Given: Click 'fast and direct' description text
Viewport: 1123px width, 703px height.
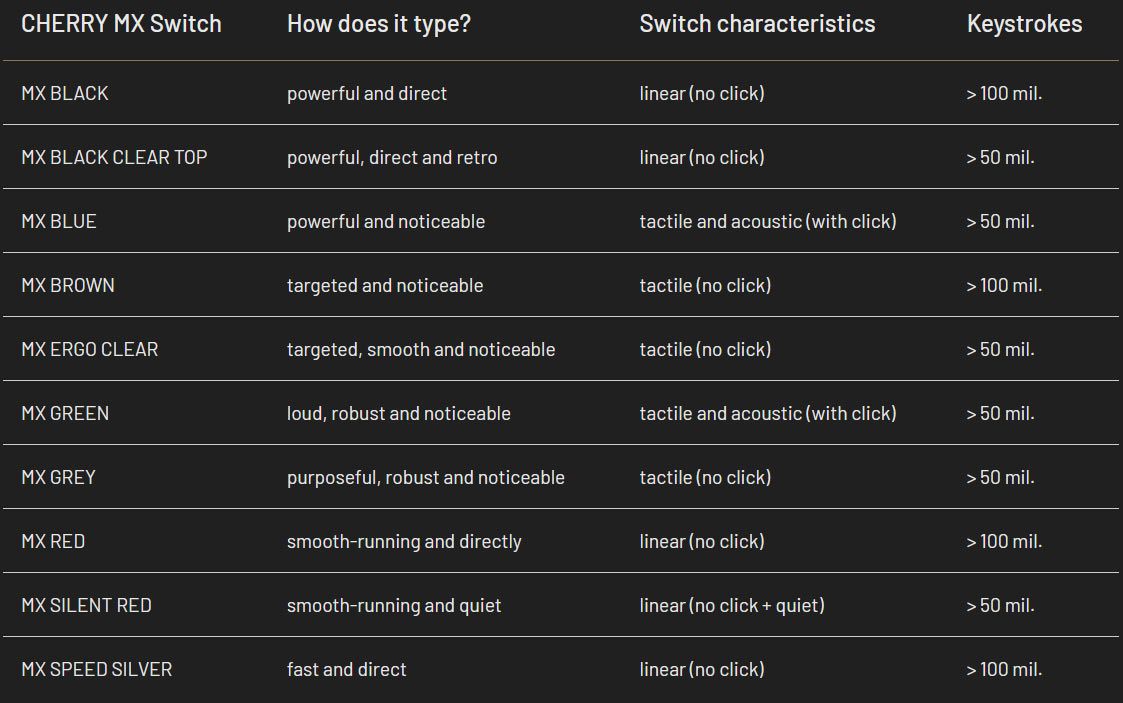Looking at the screenshot, I should click(347, 669).
